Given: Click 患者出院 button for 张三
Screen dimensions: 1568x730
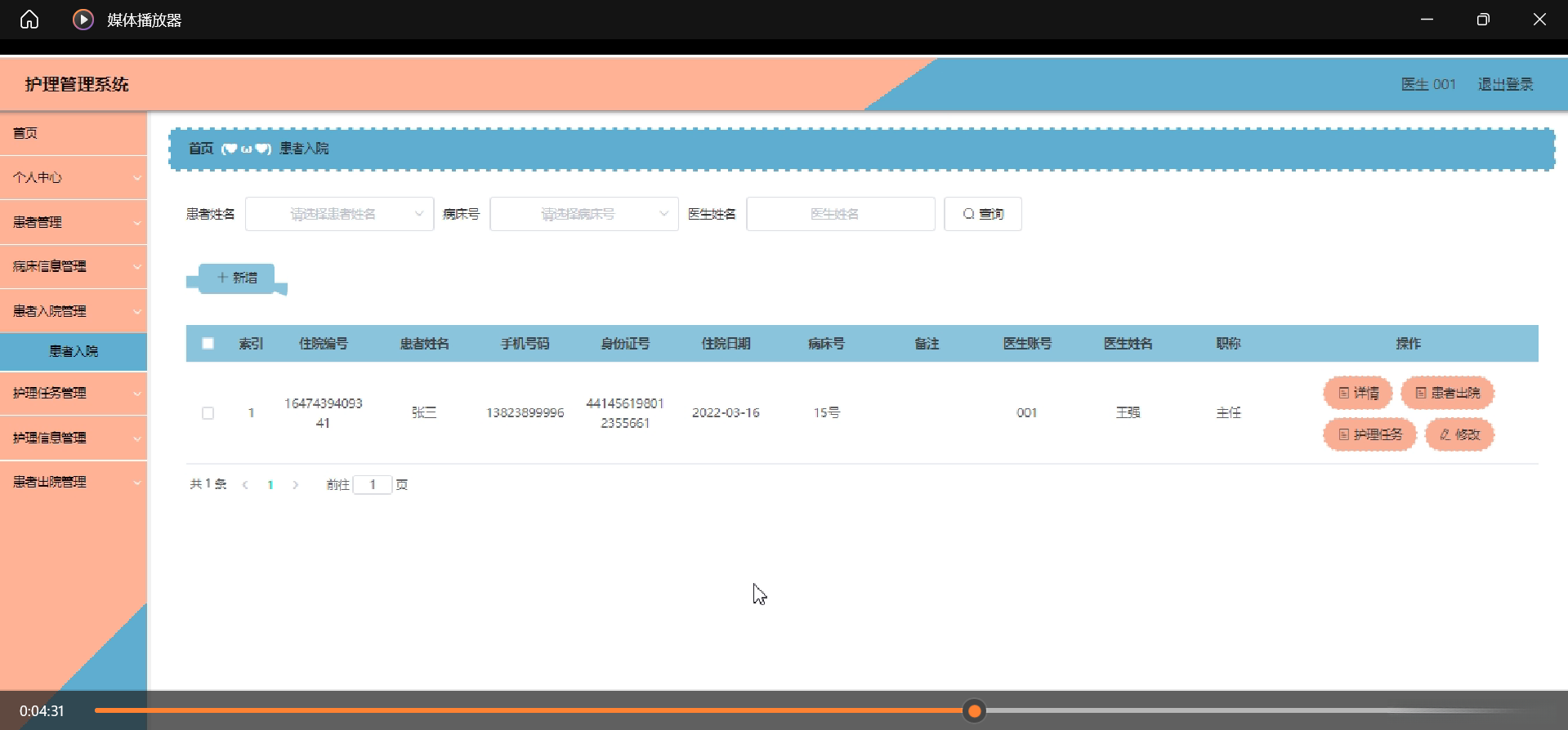Looking at the screenshot, I should 1447,393.
